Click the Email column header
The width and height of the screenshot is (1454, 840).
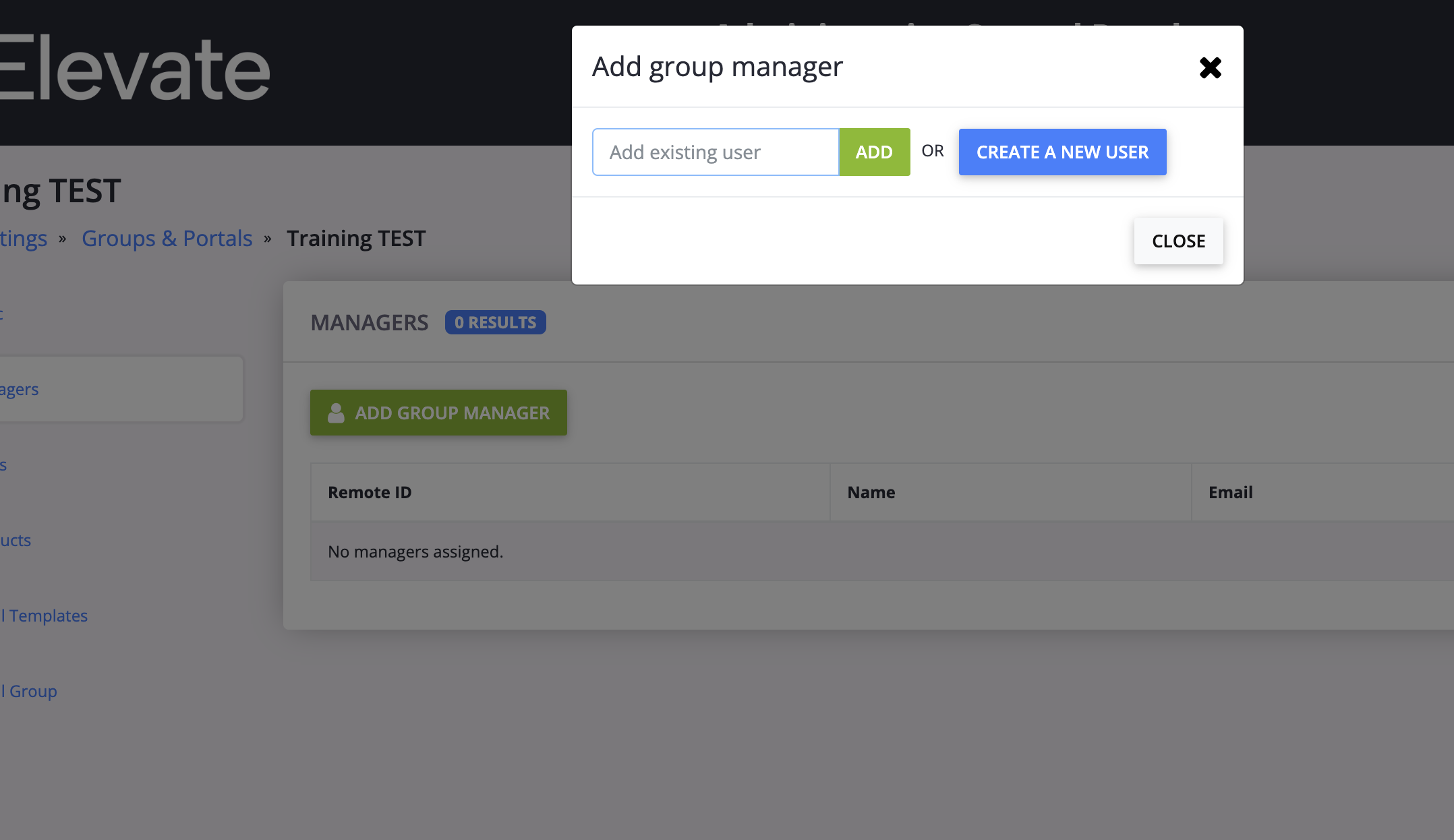pyautogui.click(x=1230, y=492)
